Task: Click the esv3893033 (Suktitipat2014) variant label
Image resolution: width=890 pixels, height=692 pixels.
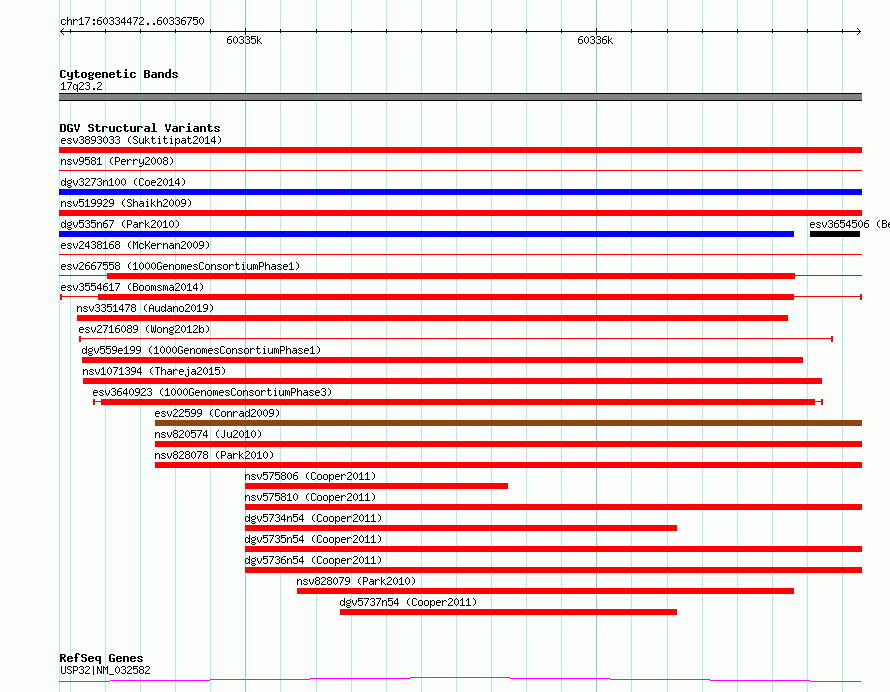Action: pyautogui.click(x=141, y=140)
